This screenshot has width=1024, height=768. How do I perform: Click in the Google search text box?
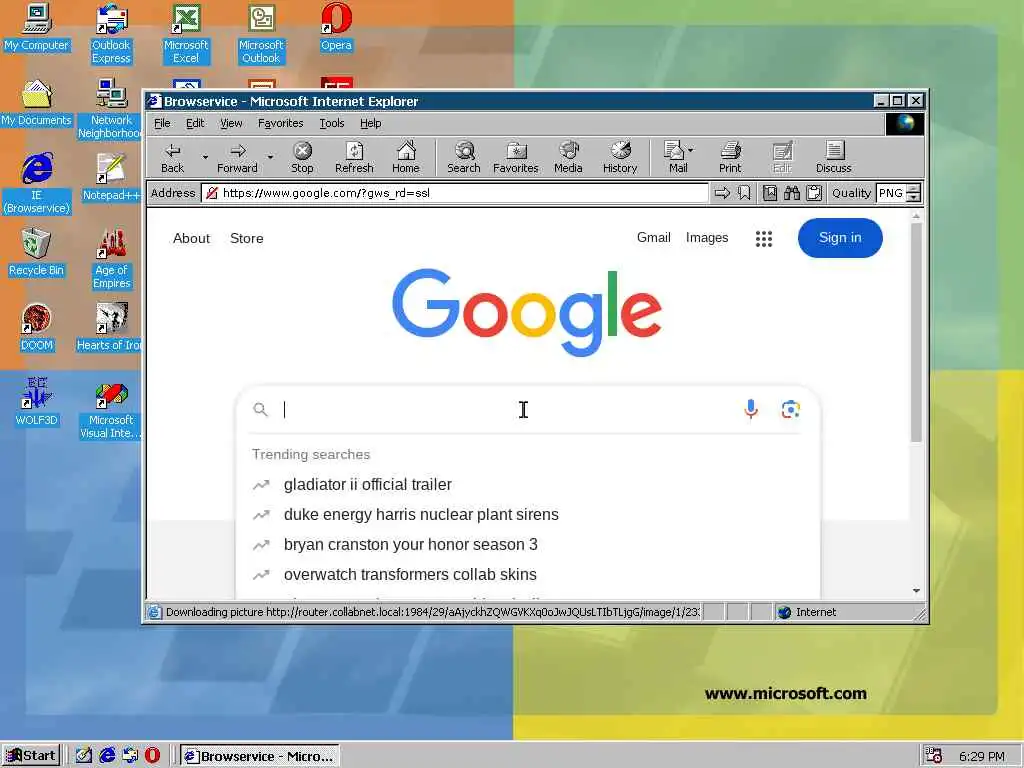pyautogui.click(x=509, y=409)
